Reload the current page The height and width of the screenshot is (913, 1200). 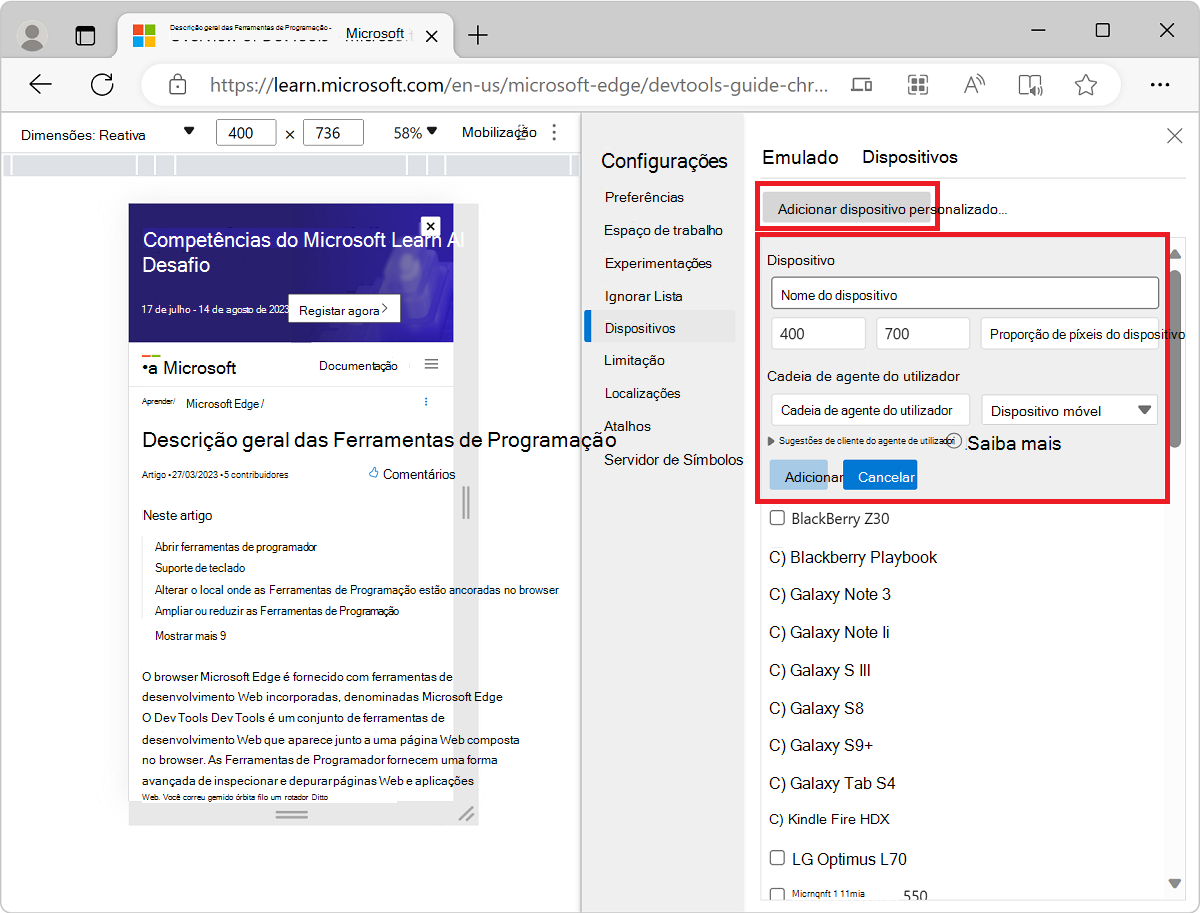point(102,85)
